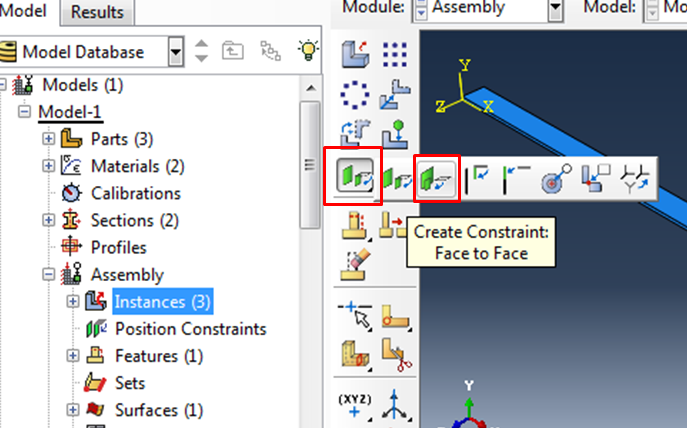Click the light bulb icon in model tree toolbar
The image size is (687, 428).
point(308,51)
